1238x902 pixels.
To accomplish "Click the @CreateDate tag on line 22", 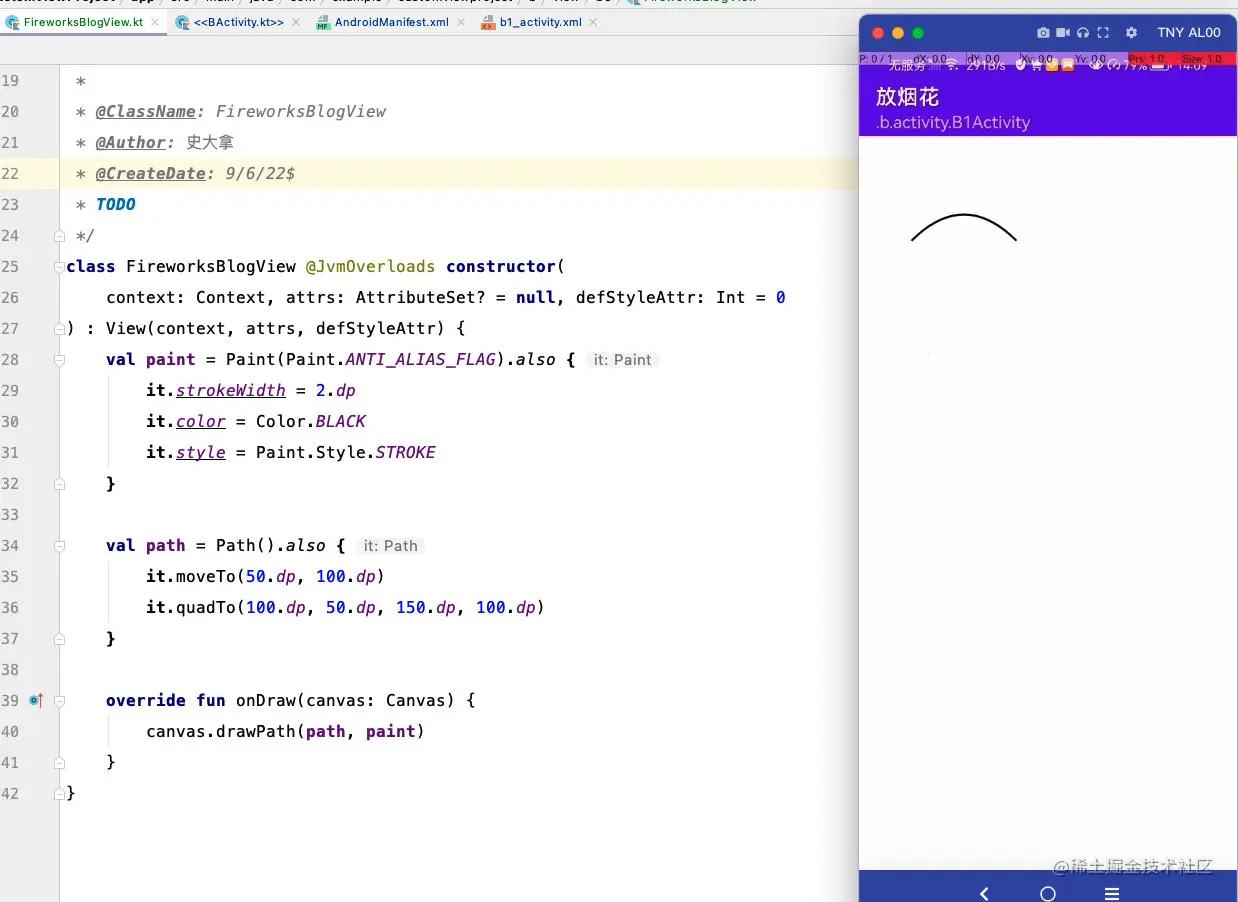I will tap(151, 173).
